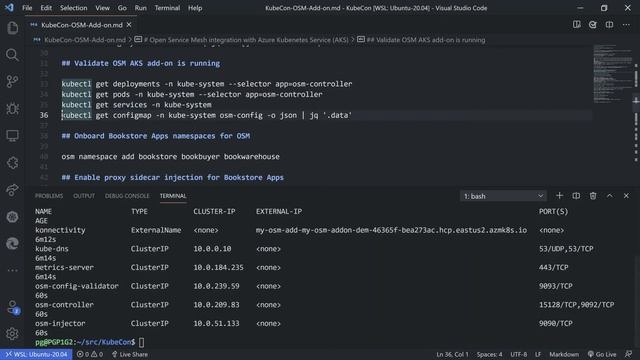Click Go Live in status bar

[x=602, y=354]
